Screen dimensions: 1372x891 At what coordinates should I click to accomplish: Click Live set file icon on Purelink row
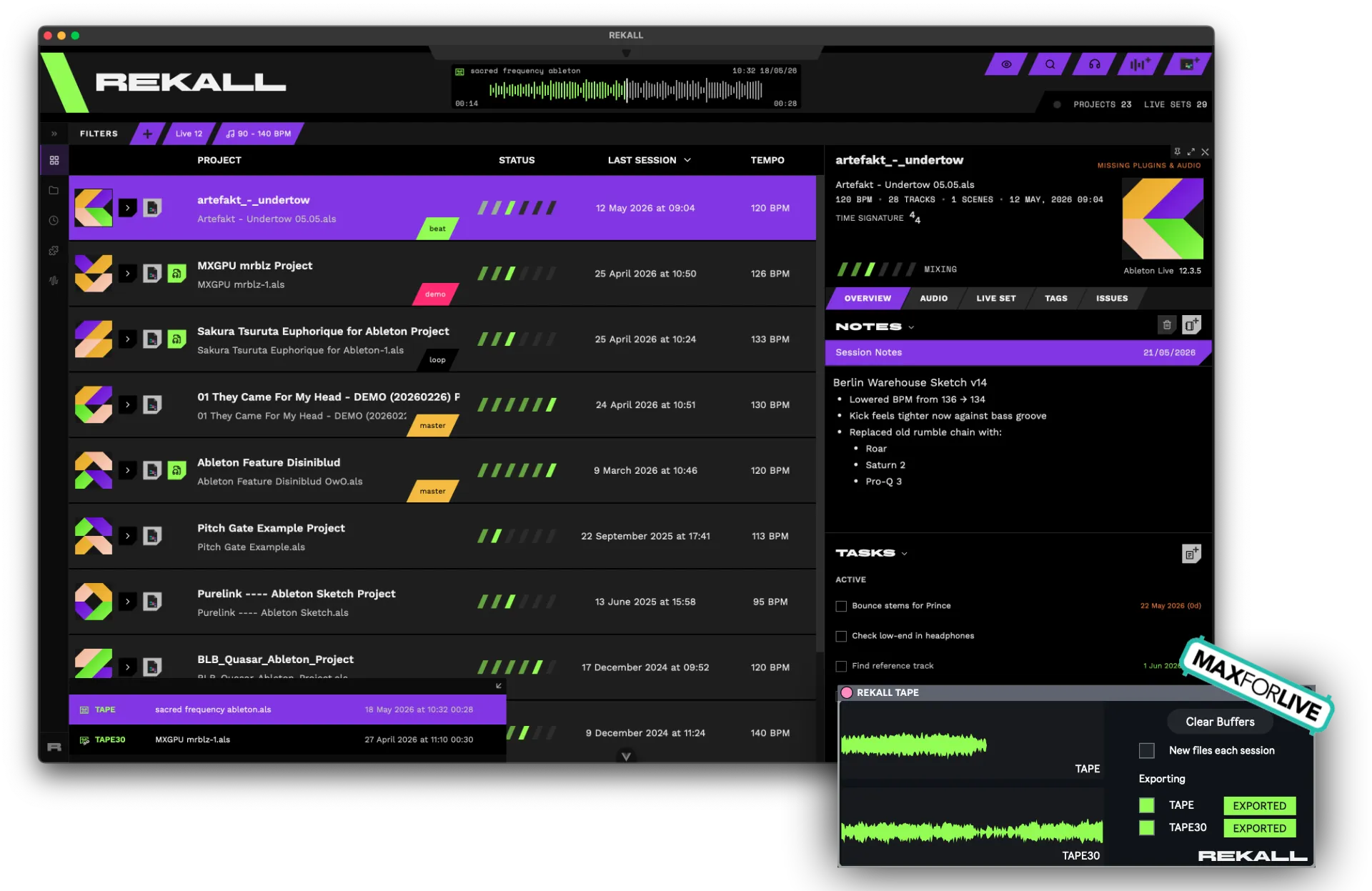[x=152, y=602]
